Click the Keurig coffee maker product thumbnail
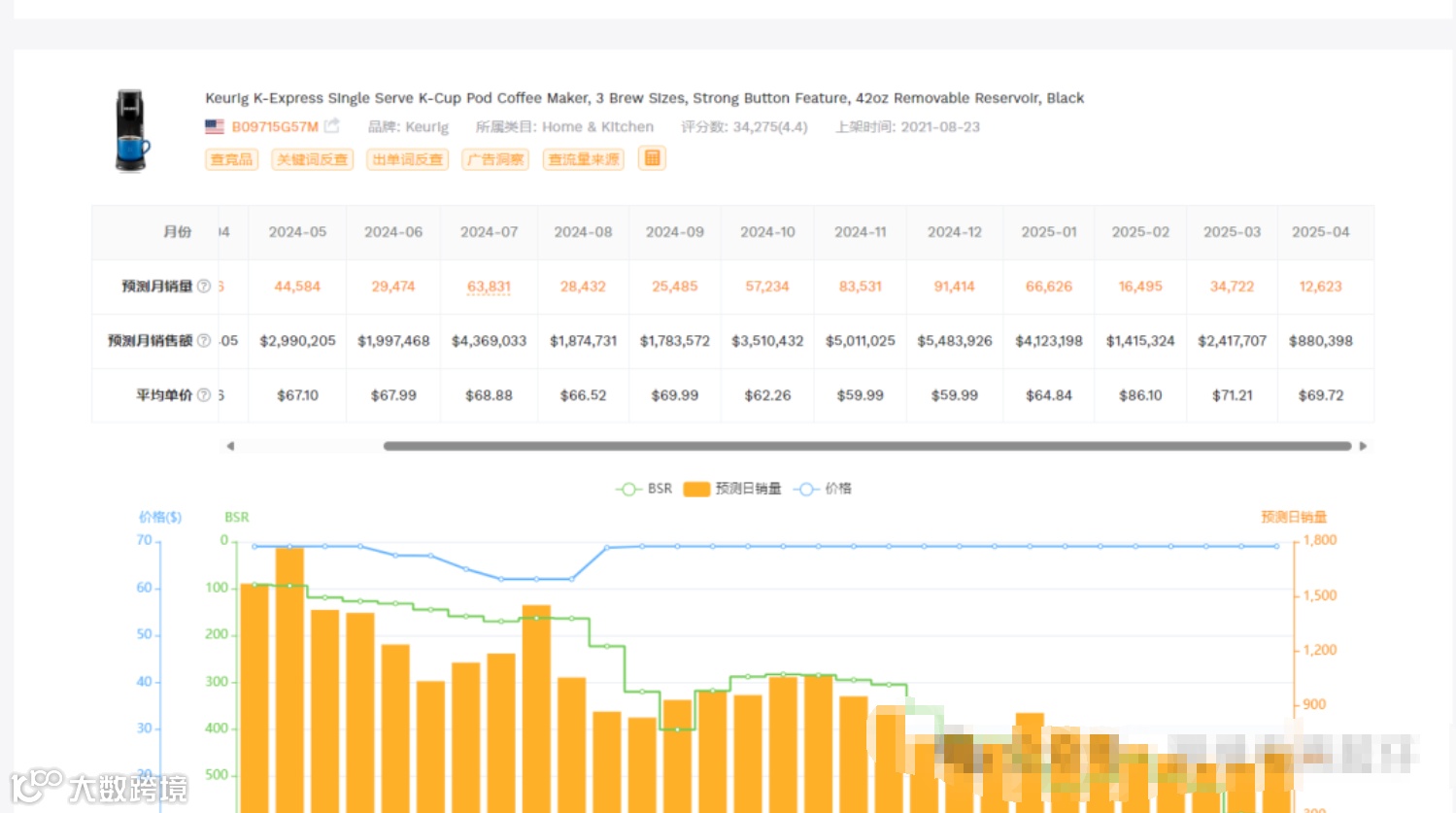This screenshot has height=813, width=1456. (132, 131)
